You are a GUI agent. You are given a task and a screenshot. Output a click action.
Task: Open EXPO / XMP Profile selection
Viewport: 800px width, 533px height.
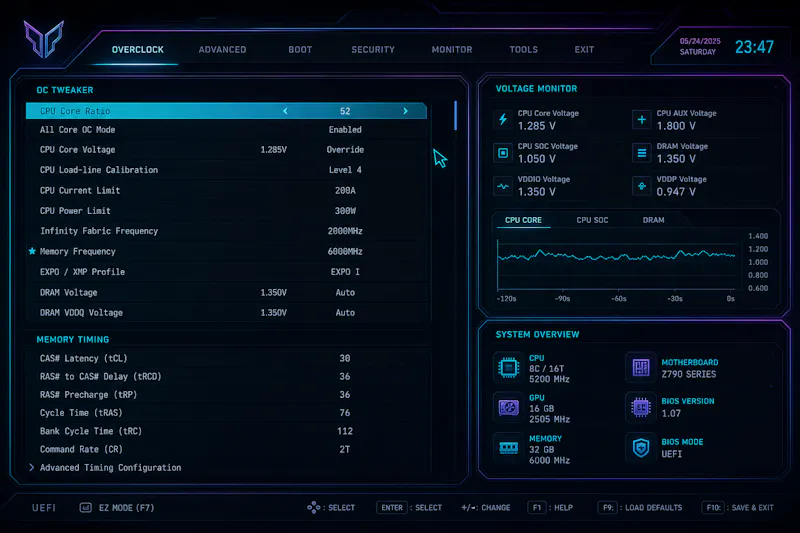tap(345, 272)
